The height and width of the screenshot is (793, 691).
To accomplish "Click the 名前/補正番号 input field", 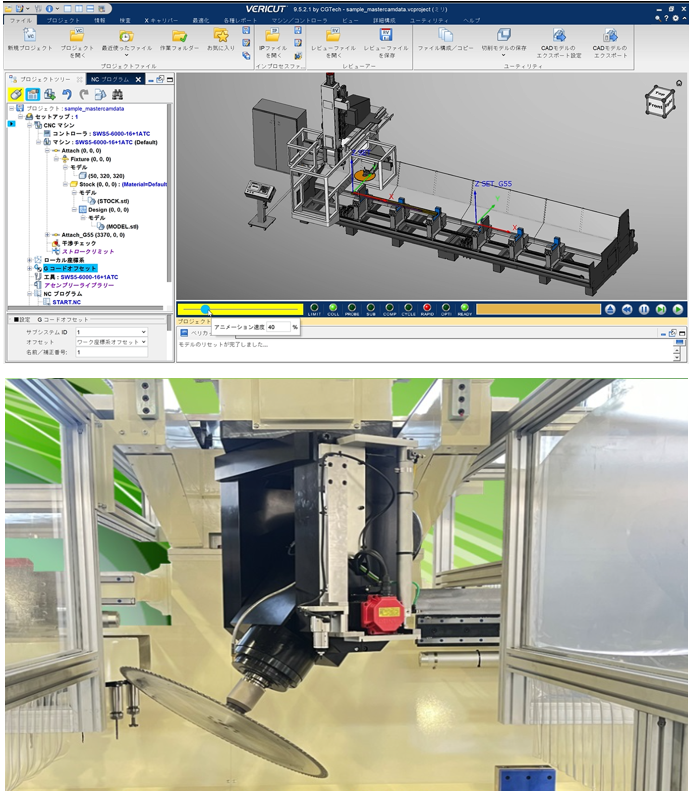I will pos(111,352).
